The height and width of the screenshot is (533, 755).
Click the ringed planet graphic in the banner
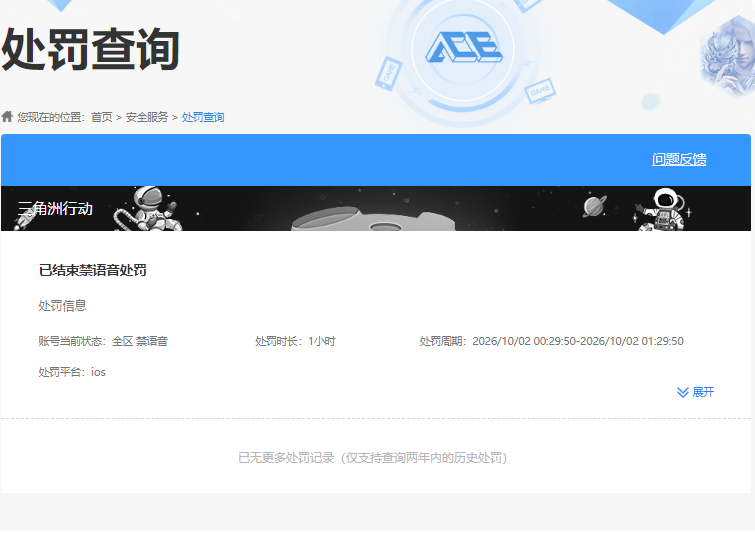[595, 206]
